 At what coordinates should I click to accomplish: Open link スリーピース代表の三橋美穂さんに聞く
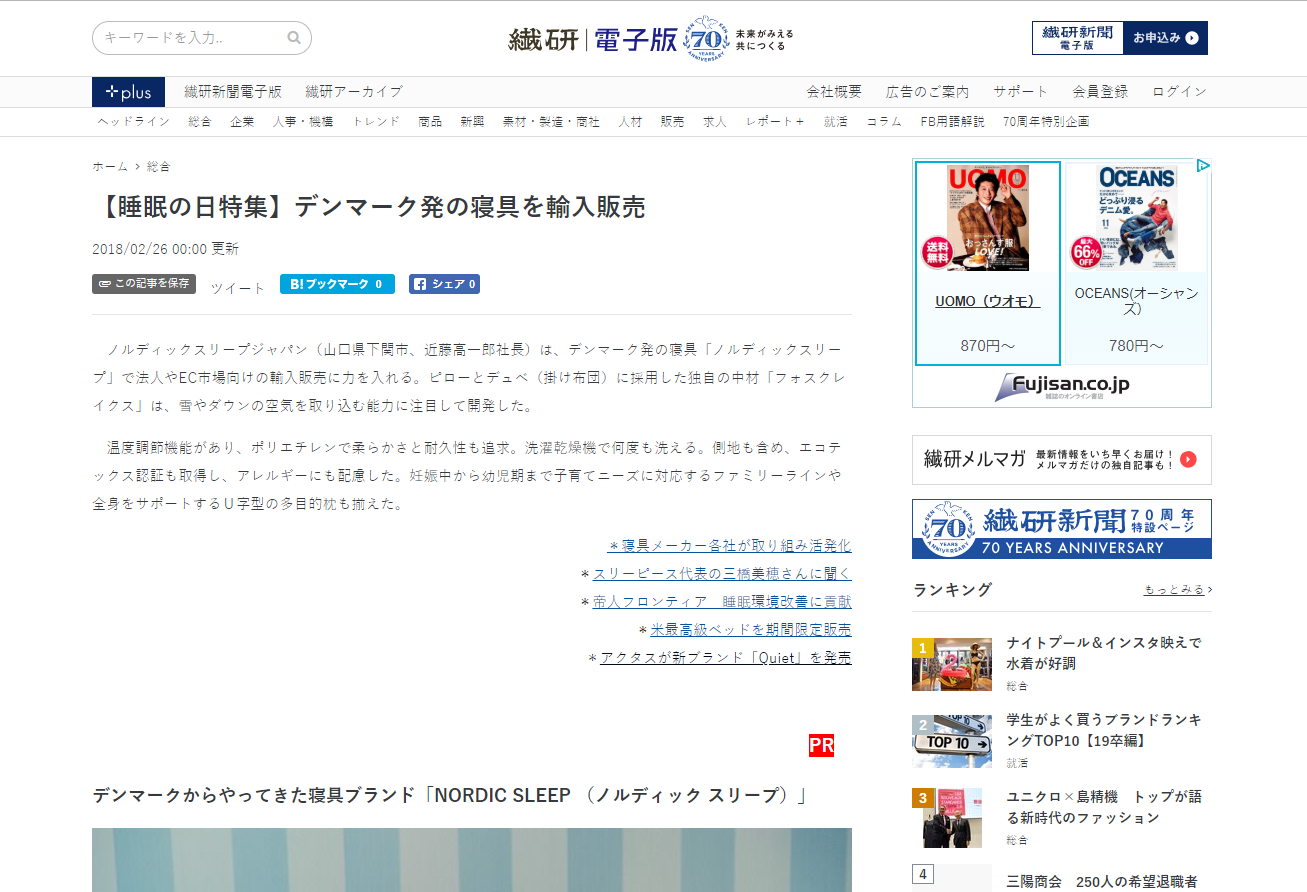pyautogui.click(x=722, y=574)
